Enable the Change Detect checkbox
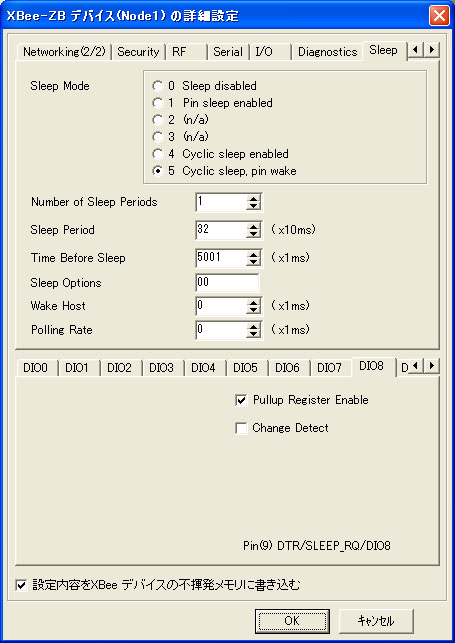Viewport: 455px width, 643px height. coord(241,429)
